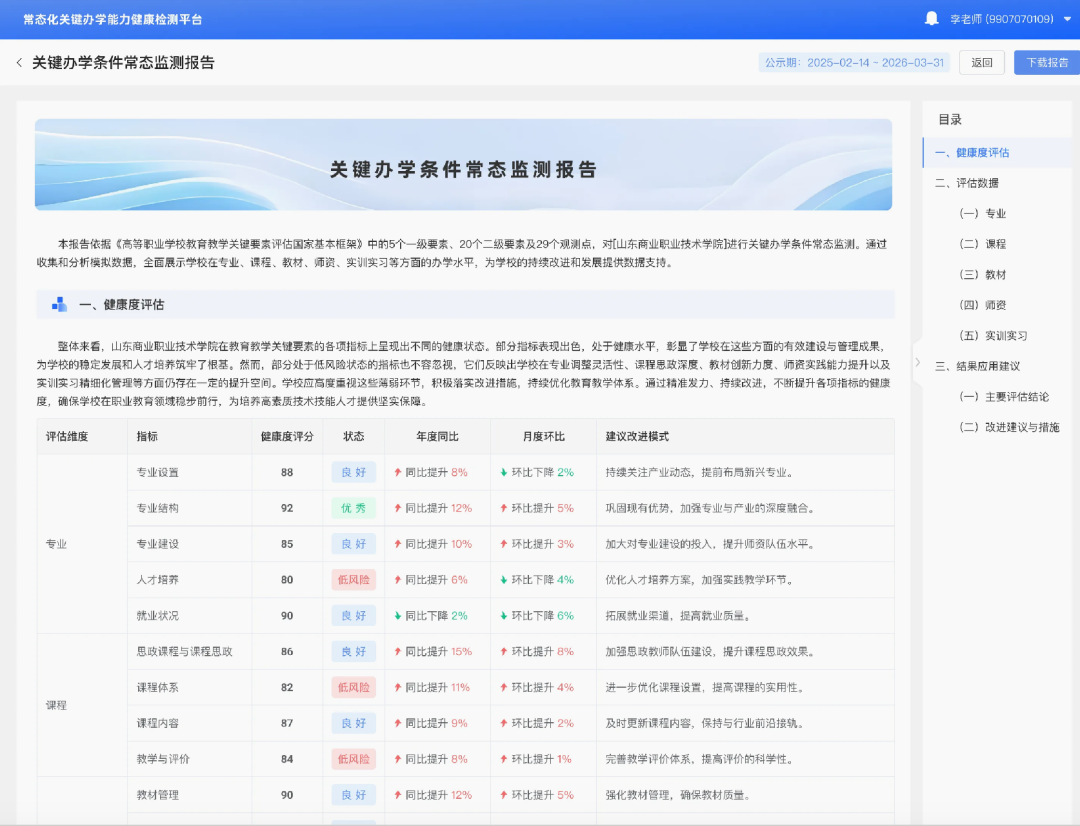Select 二、评估数据 section in the 目录
This screenshot has width=1080, height=826.
(x=966, y=183)
